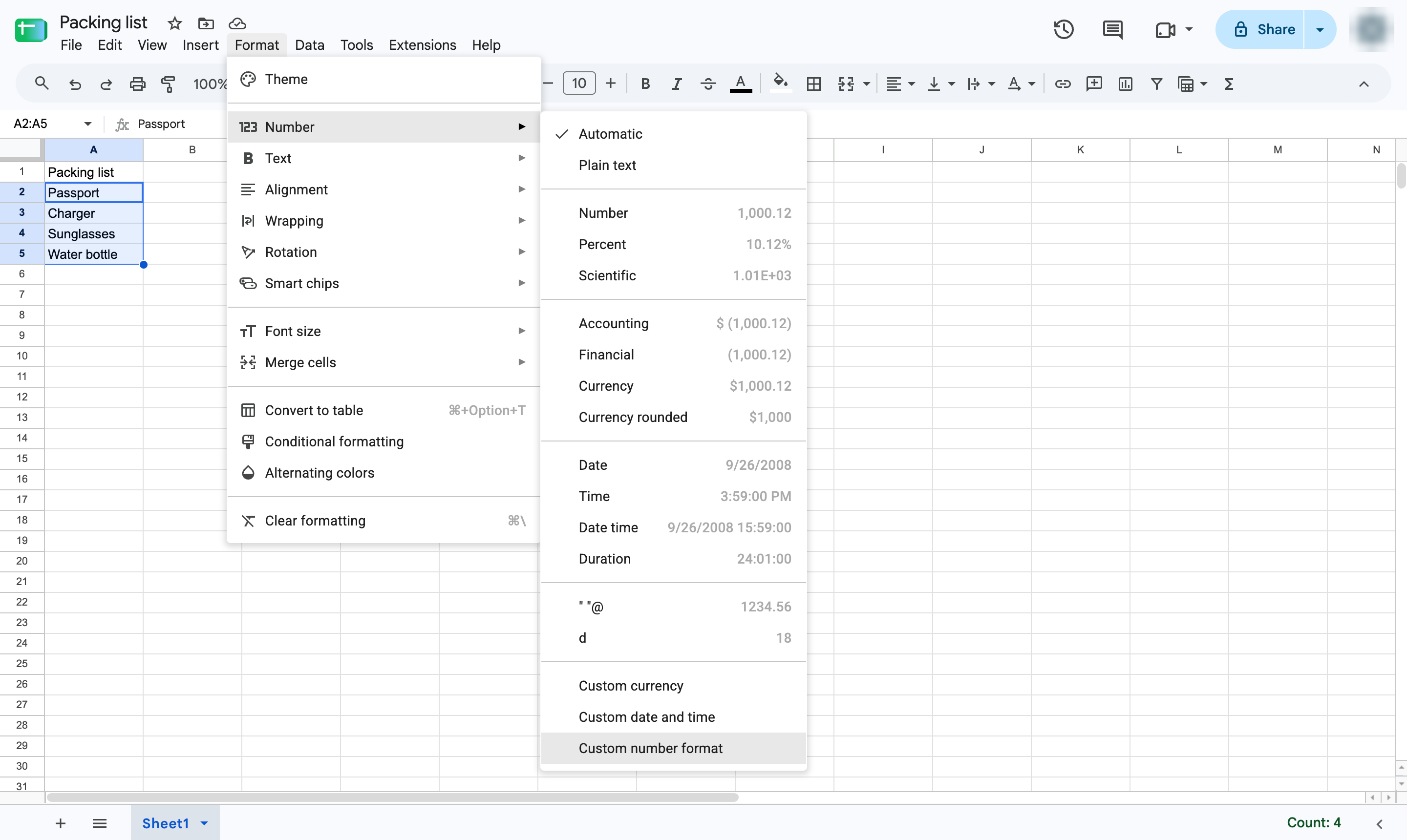Open the Data menu
The height and width of the screenshot is (840, 1407).
pyautogui.click(x=309, y=45)
